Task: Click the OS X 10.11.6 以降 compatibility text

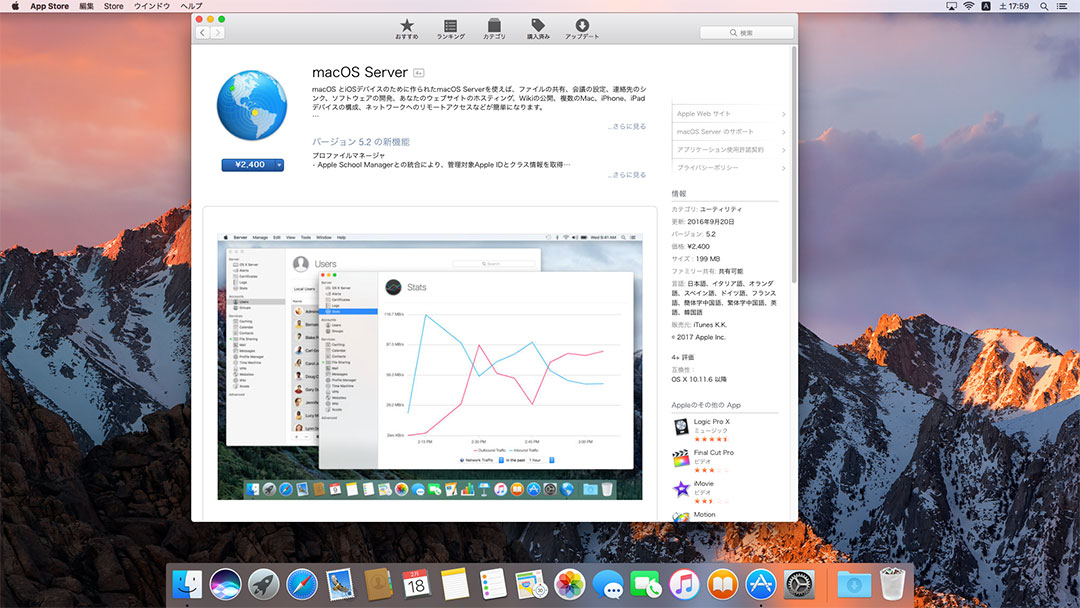Action: click(699, 379)
